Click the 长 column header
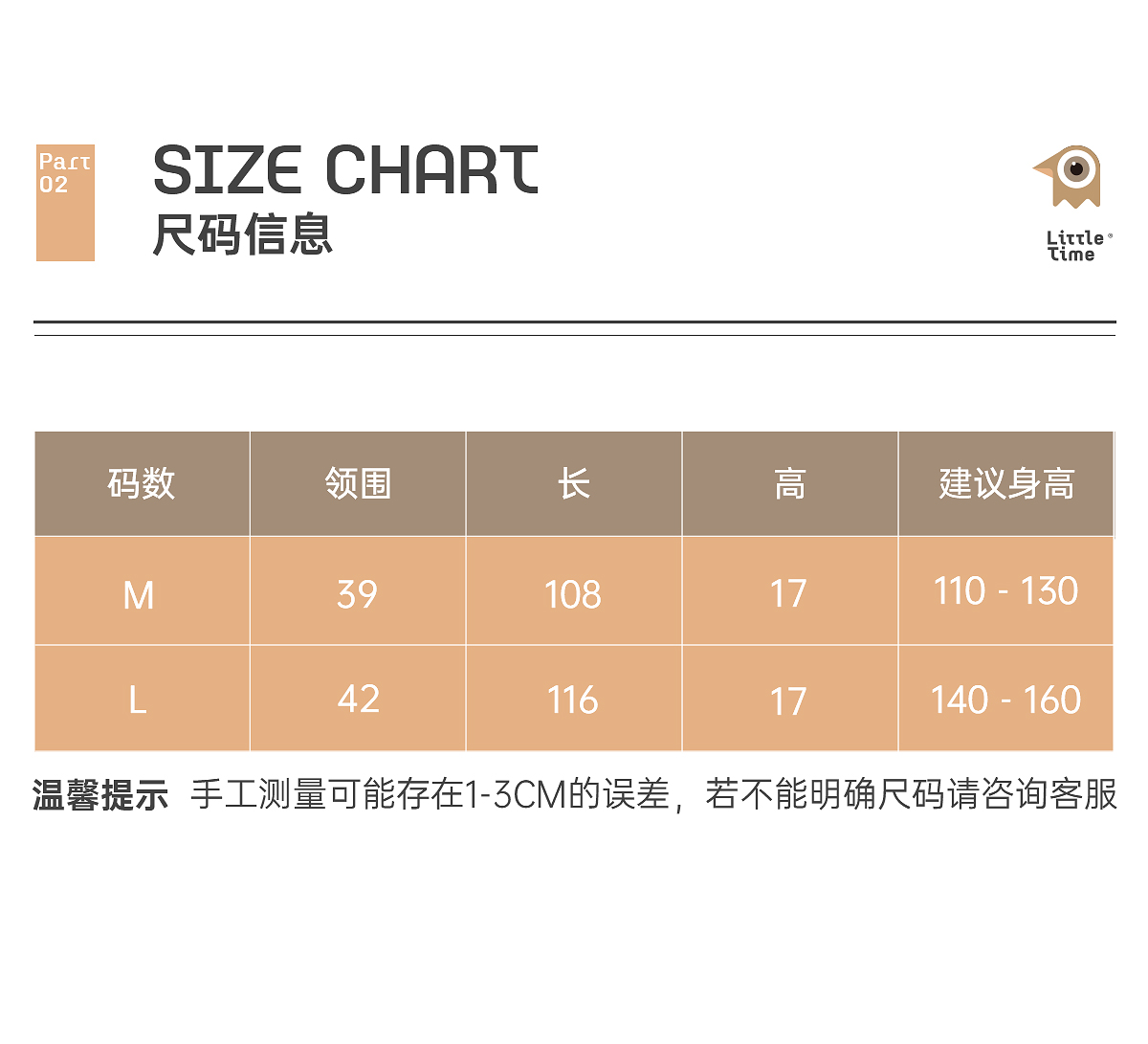The width and height of the screenshot is (1148, 1044). tap(573, 484)
